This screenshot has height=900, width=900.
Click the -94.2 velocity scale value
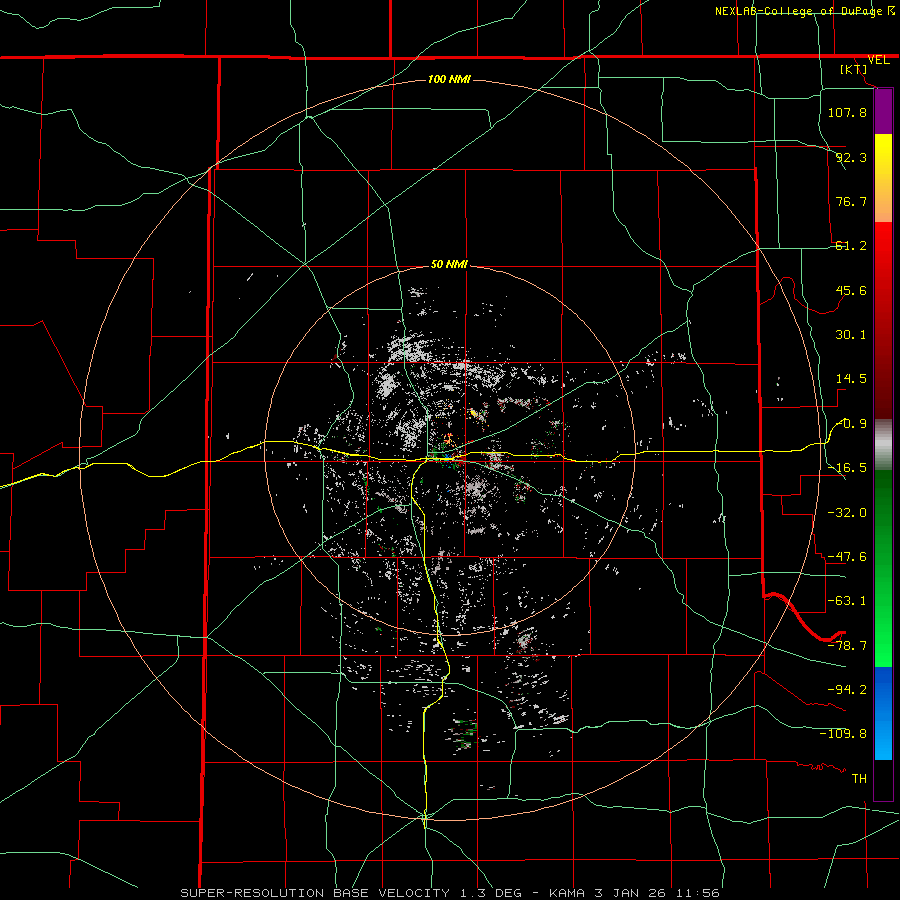[x=847, y=690]
